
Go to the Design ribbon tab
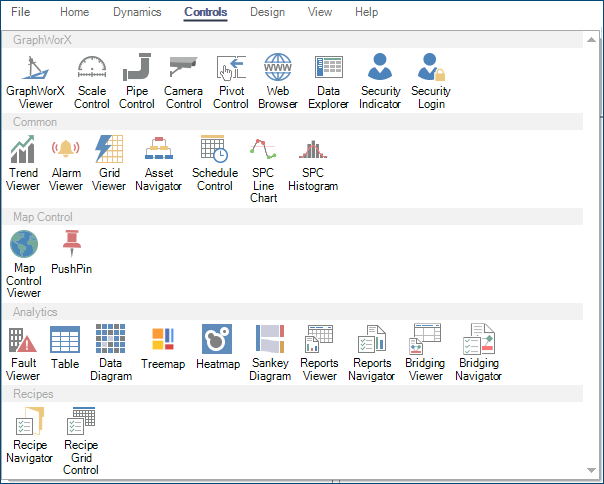coord(267,12)
